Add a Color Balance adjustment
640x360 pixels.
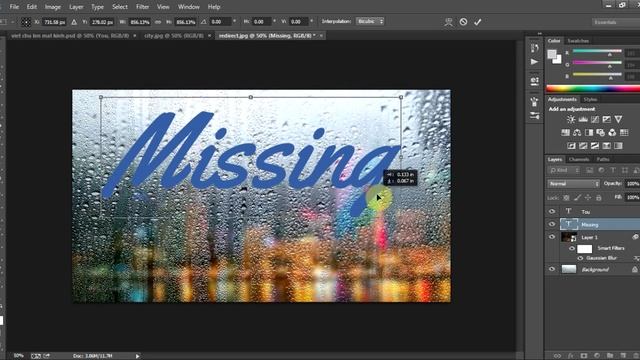[x=577, y=133]
